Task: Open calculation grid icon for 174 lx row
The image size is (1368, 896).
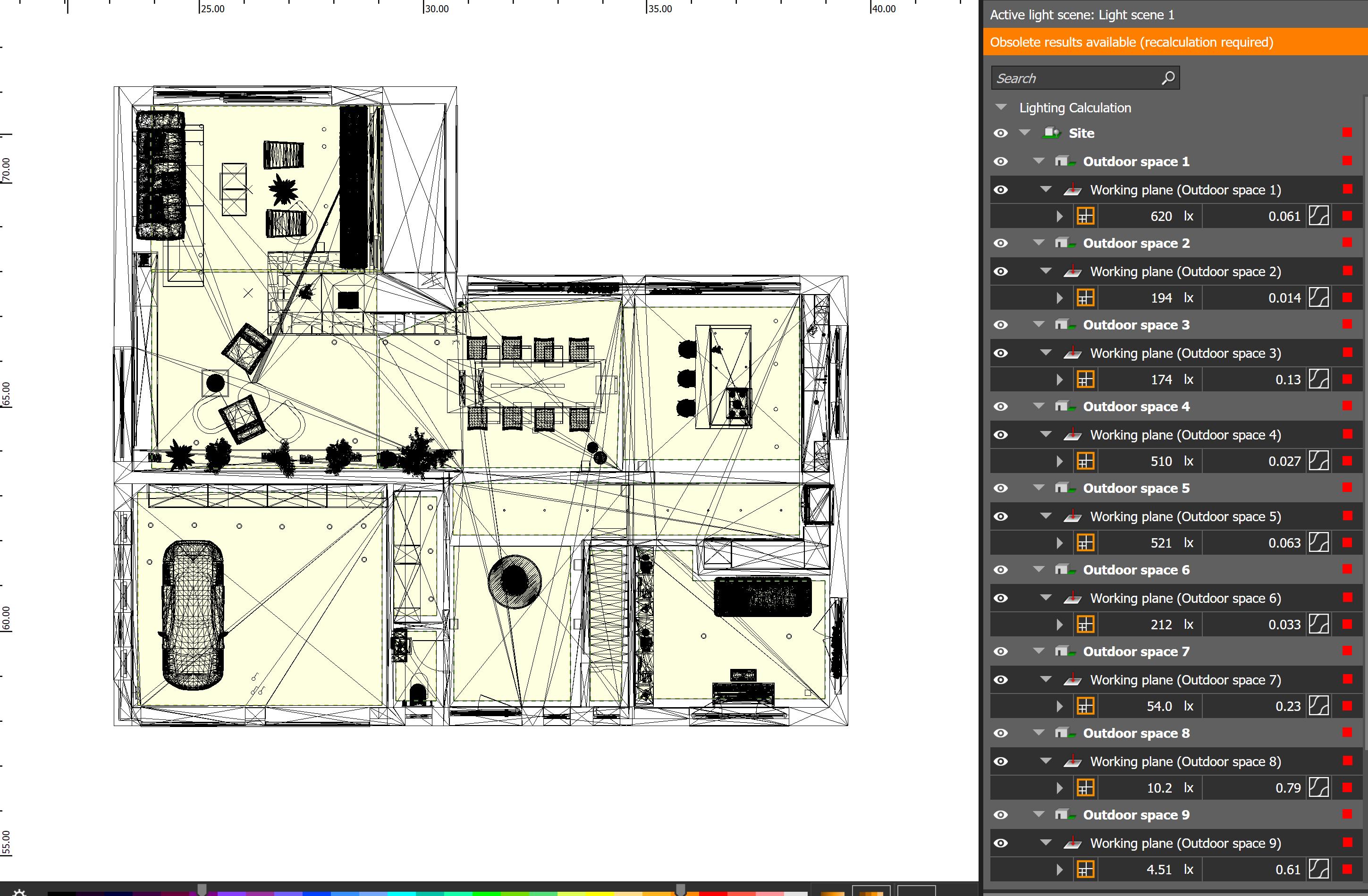Action: click(1085, 380)
